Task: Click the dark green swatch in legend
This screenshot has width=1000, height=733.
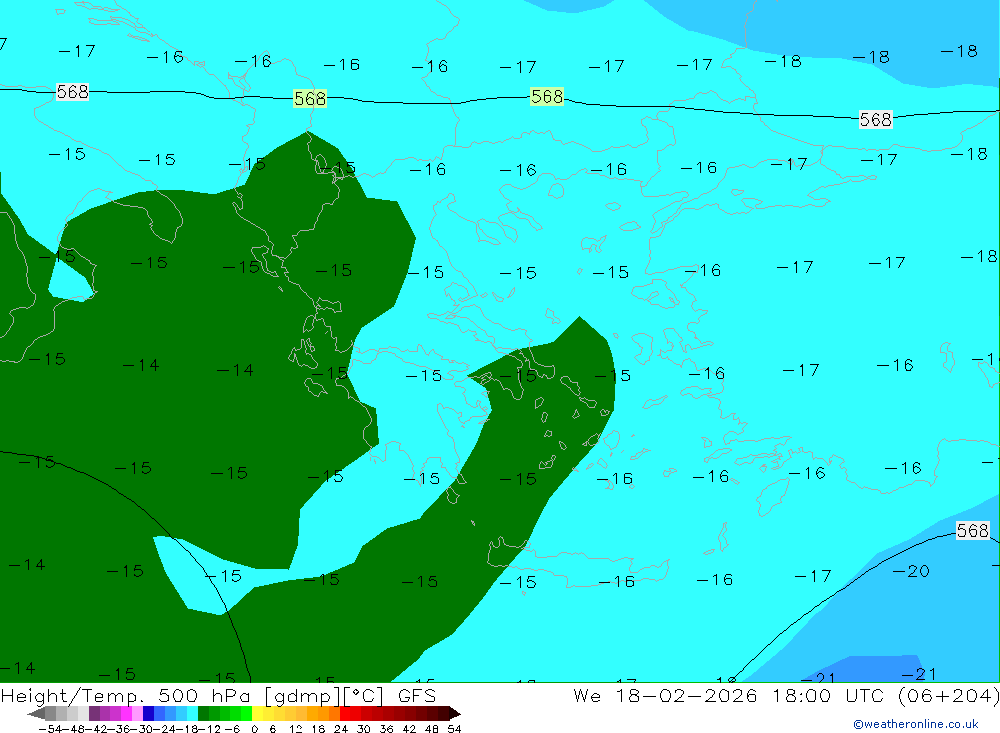Action: tap(203, 714)
